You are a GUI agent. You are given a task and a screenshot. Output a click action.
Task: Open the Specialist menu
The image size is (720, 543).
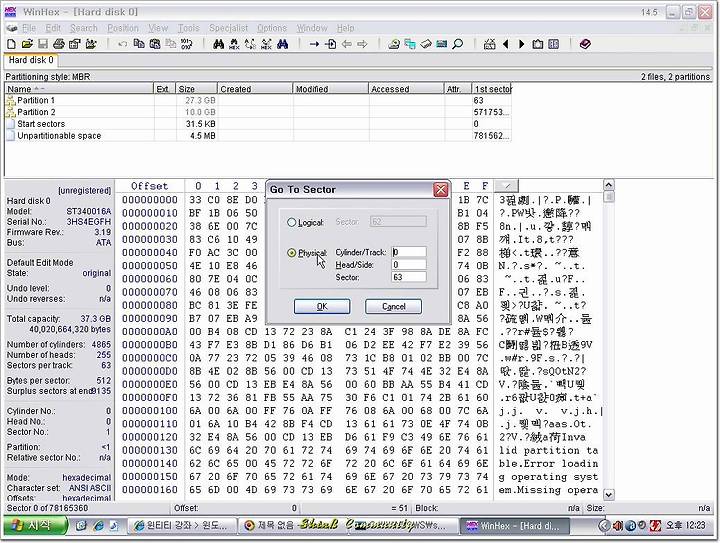tap(228, 28)
